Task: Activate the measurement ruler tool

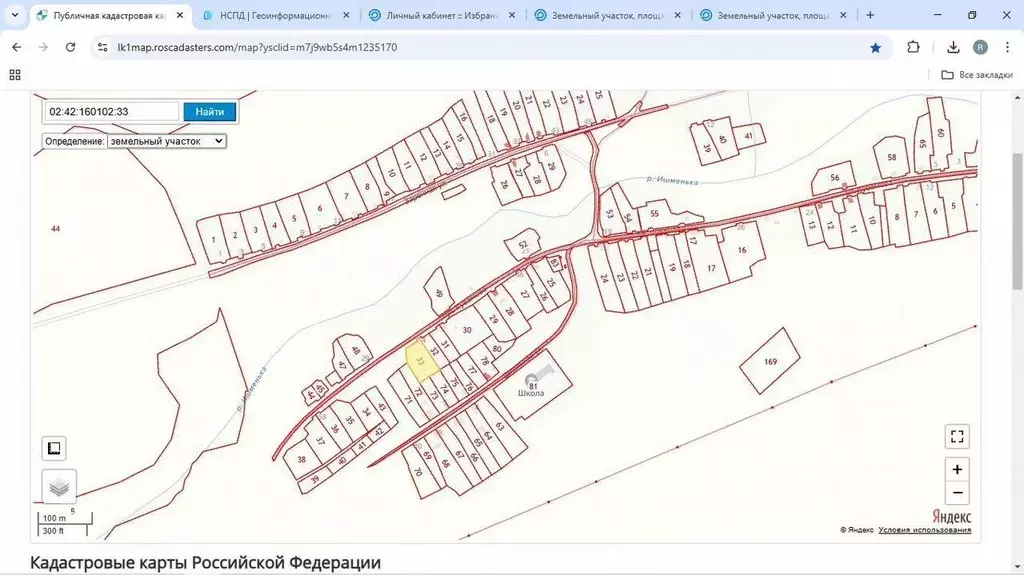Action: [55, 450]
